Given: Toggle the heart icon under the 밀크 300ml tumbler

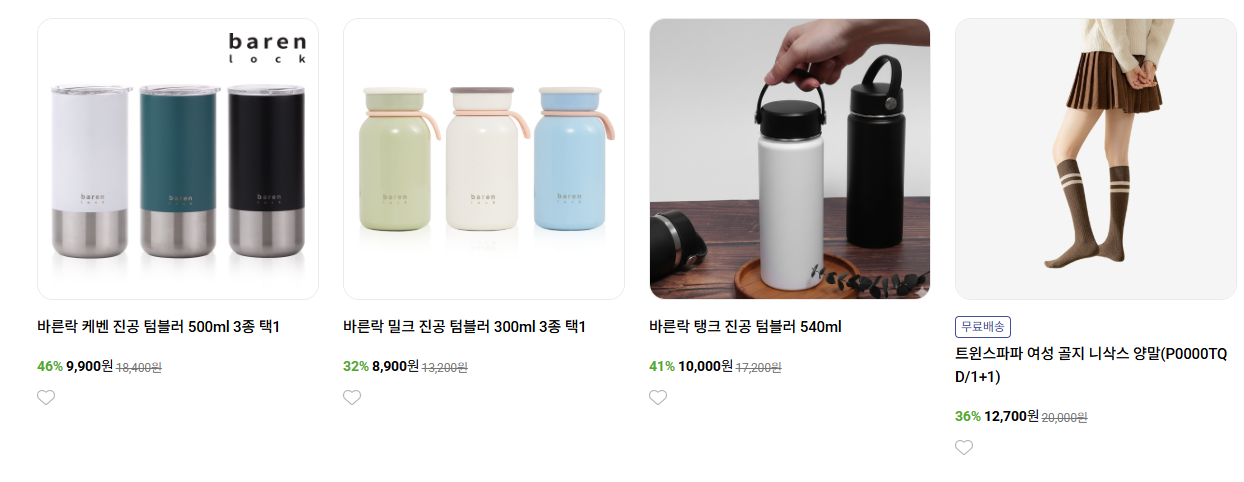Looking at the screenshot, I should click(352, 397).
